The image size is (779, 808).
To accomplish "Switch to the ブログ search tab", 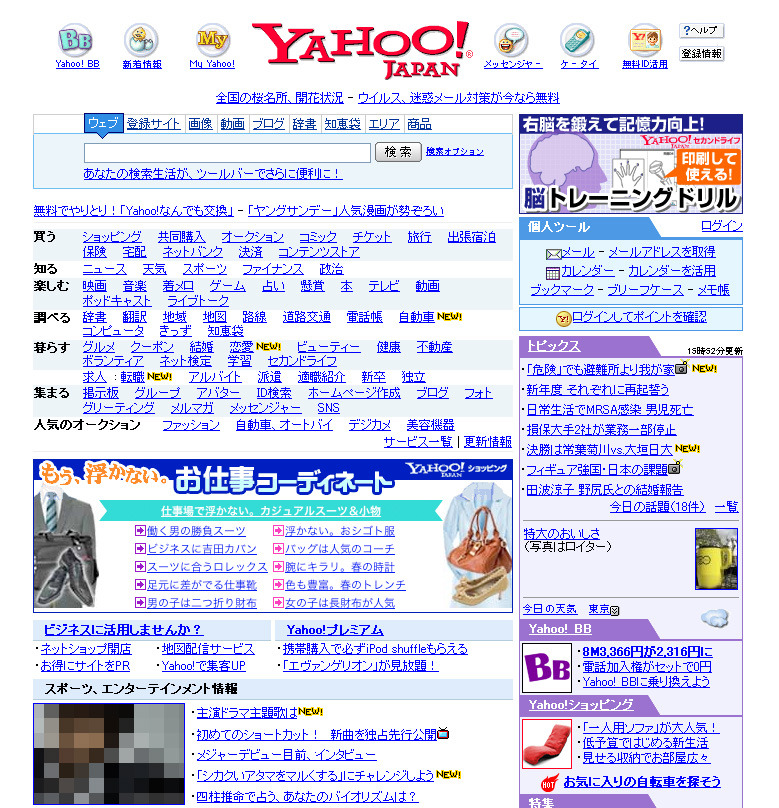I will pos(268,124).
